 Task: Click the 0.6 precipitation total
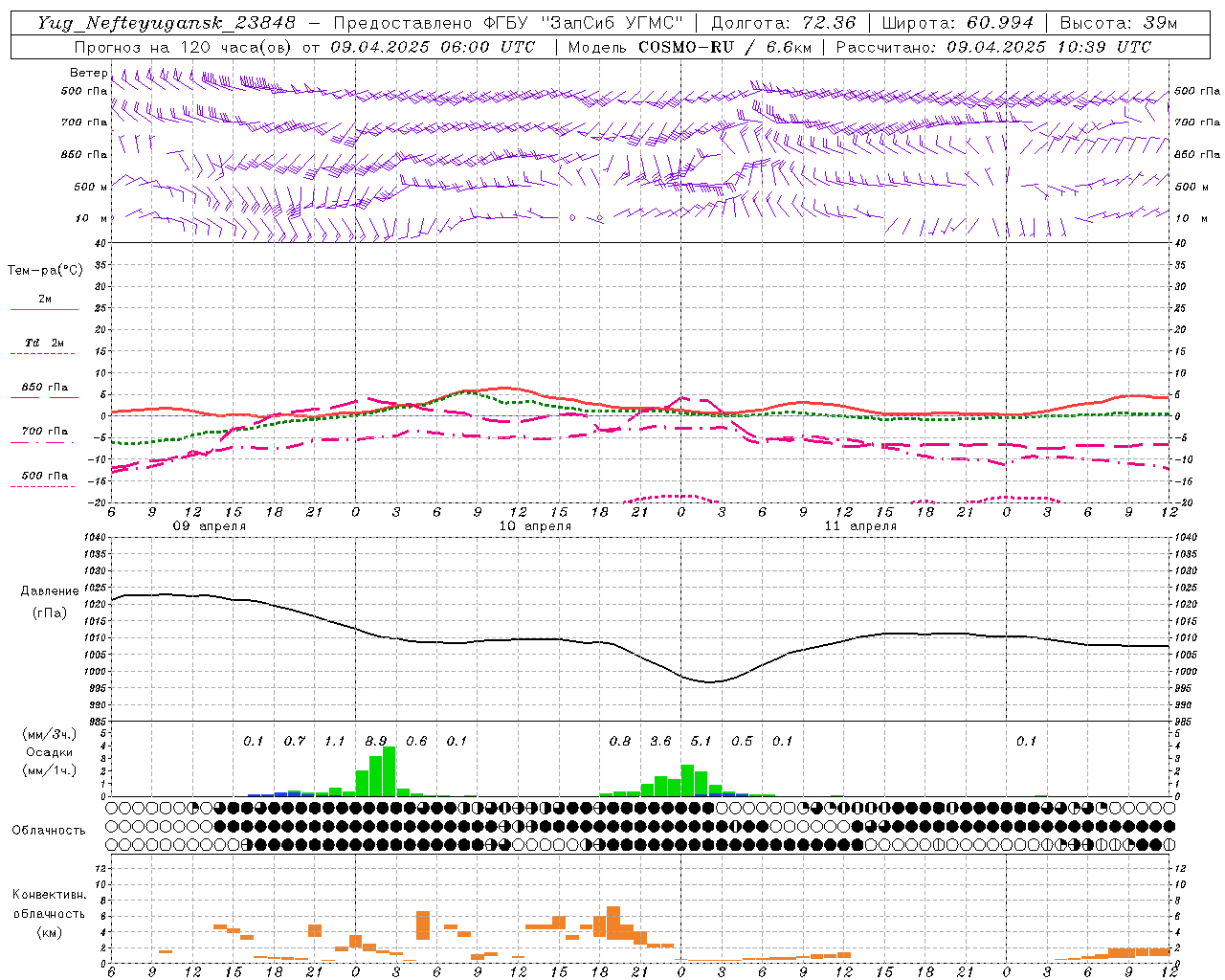coord(416,742)
